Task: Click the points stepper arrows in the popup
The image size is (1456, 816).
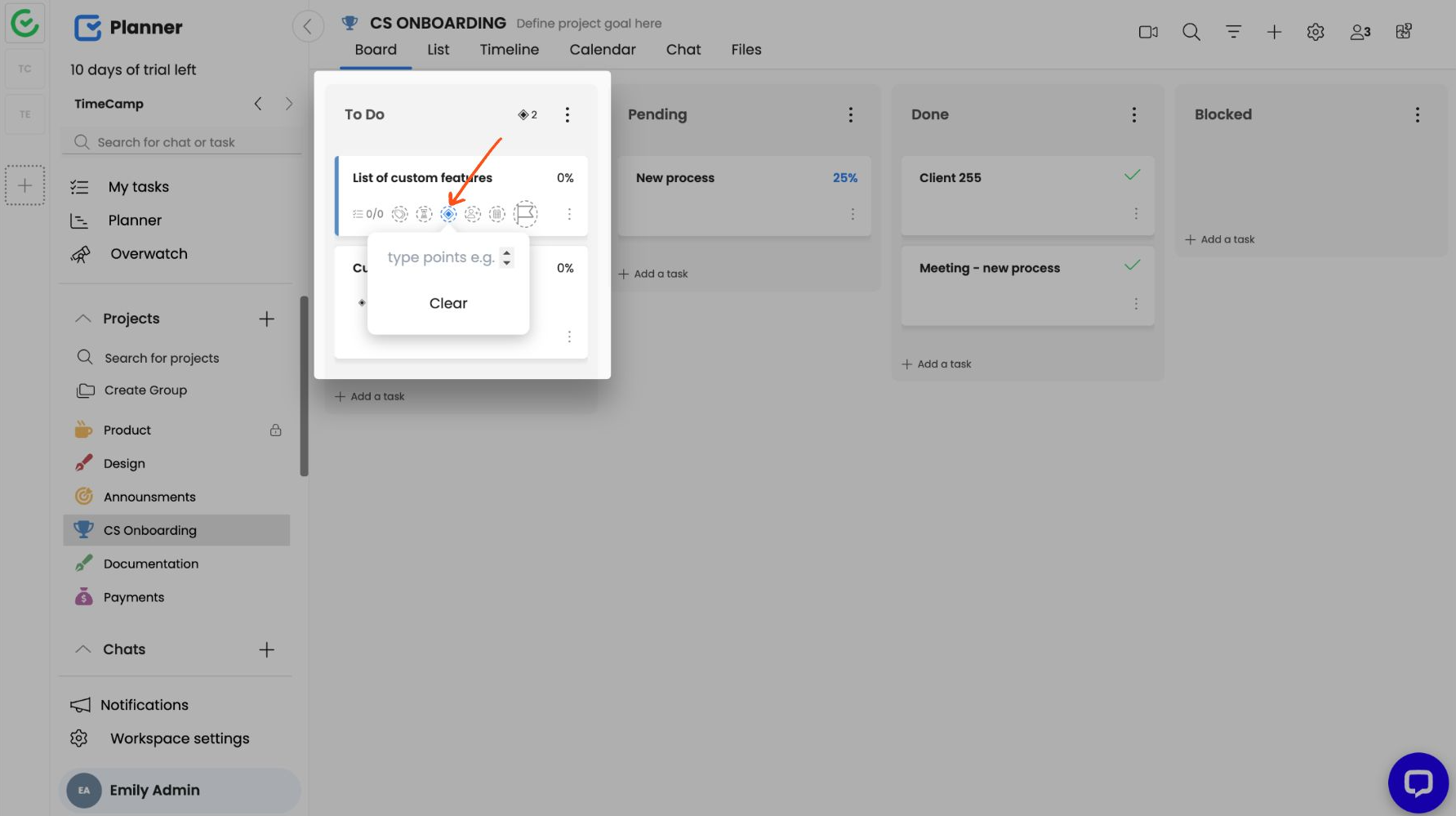Action: coord(507,257)
